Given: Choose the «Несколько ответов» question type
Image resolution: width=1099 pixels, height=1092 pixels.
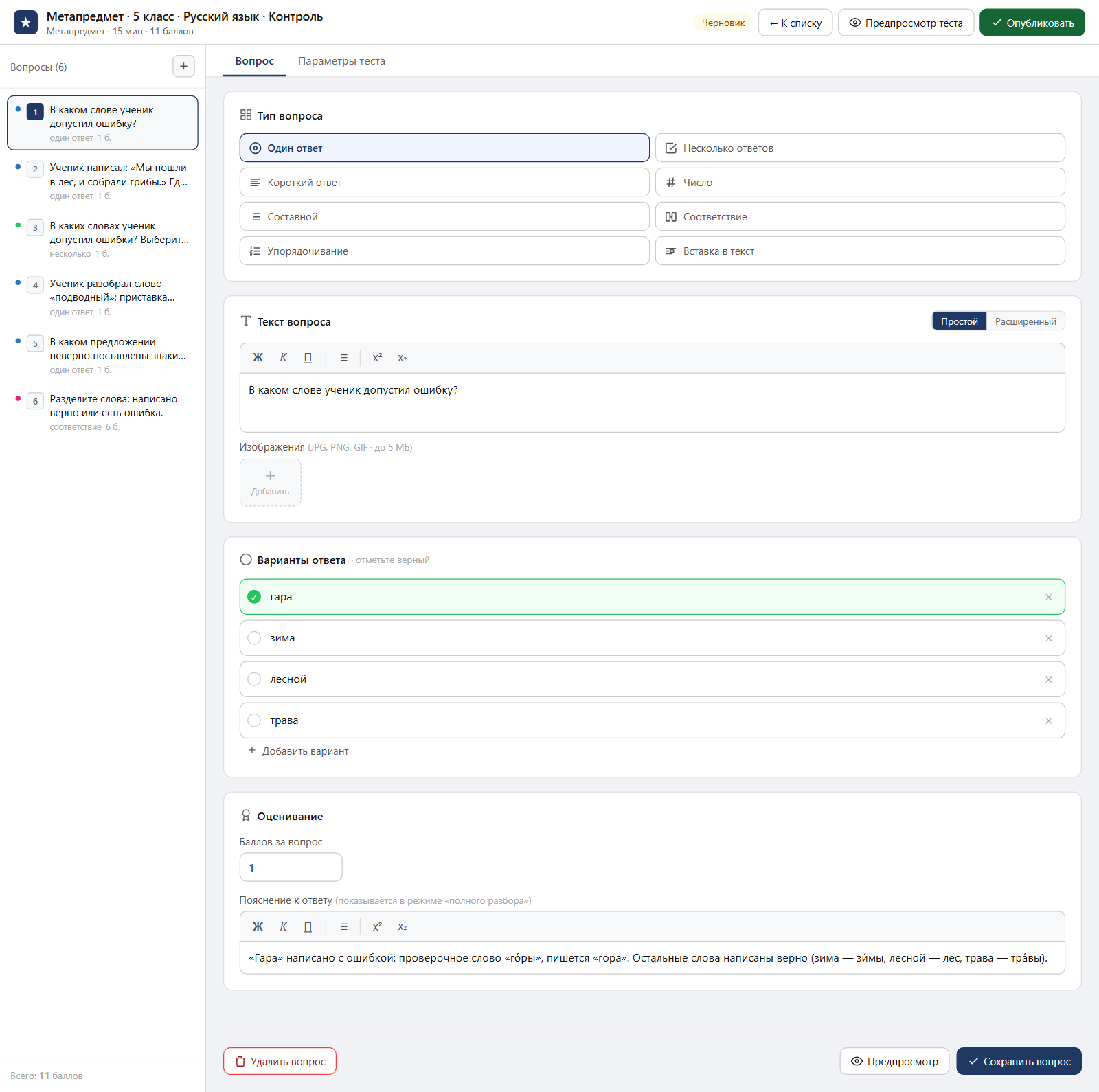Looking at the screenshot, I should click(860, 148).
